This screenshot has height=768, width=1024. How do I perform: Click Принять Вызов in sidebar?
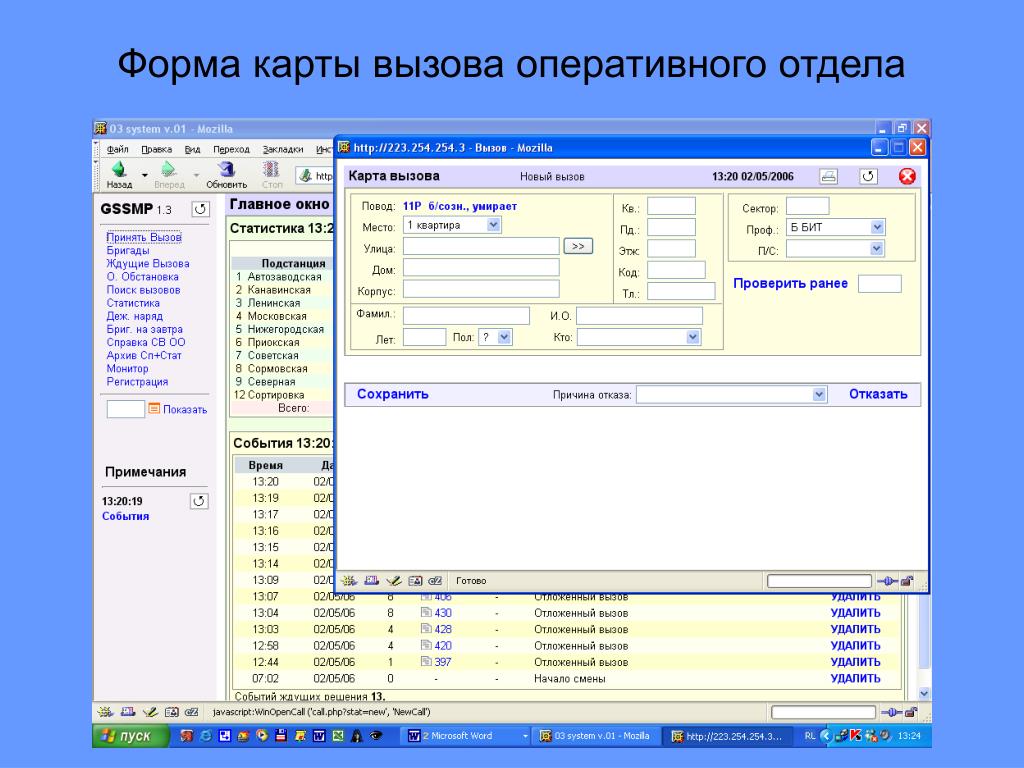click(x=144, y=237)
